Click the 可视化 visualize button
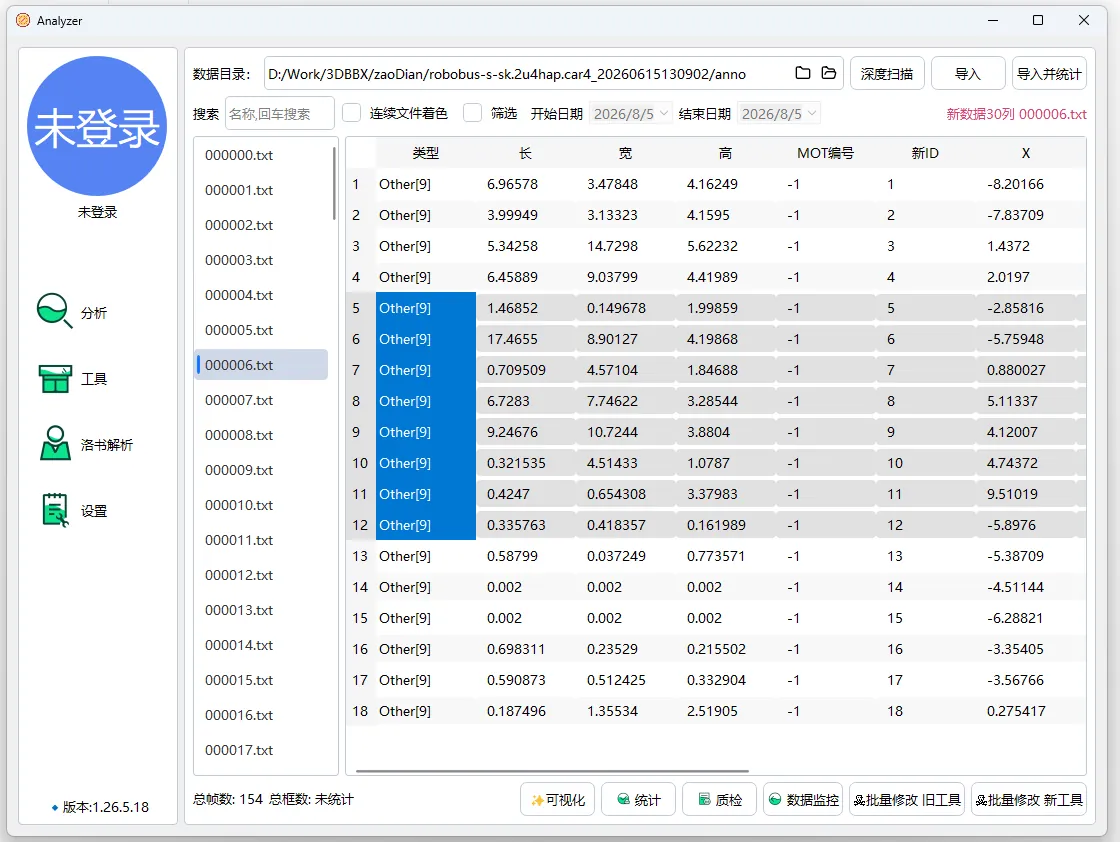 [558, 800]
